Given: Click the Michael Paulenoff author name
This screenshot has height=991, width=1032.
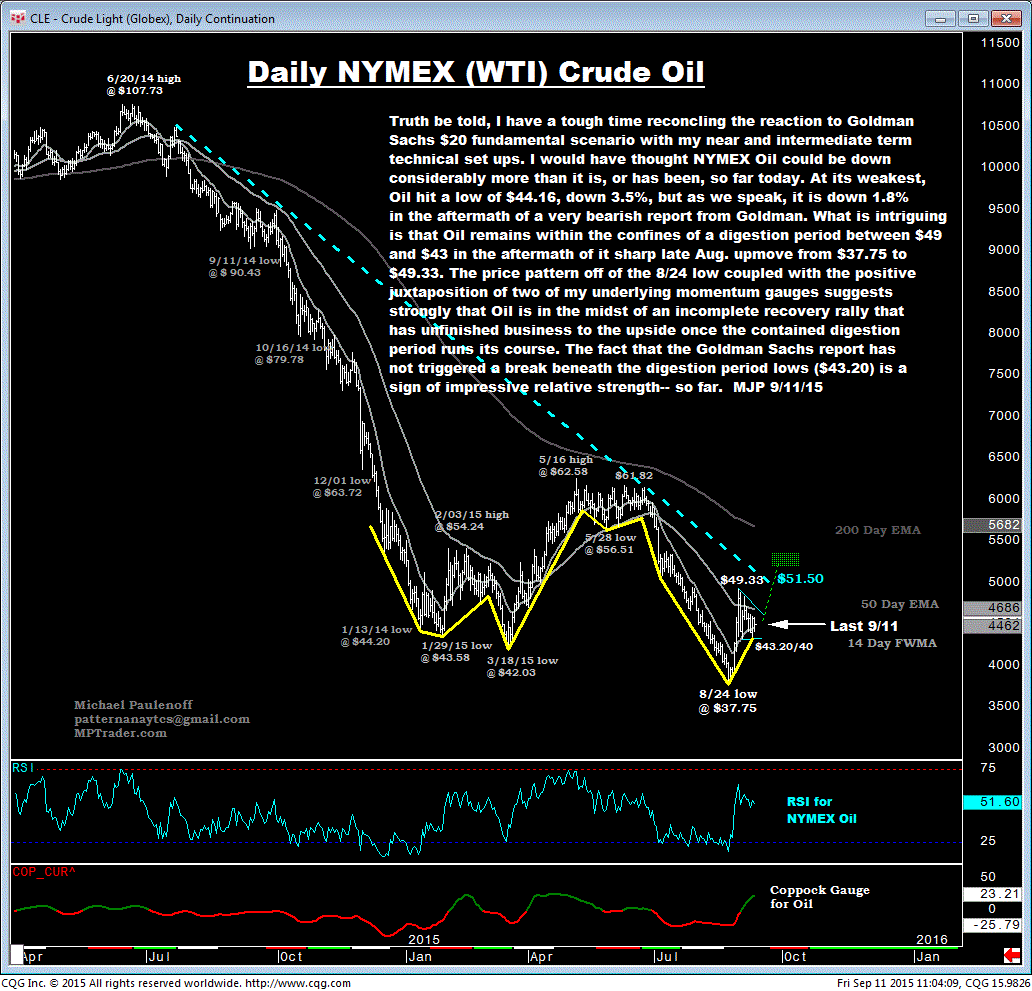Looking at the screenshot, I should (133, 705).
